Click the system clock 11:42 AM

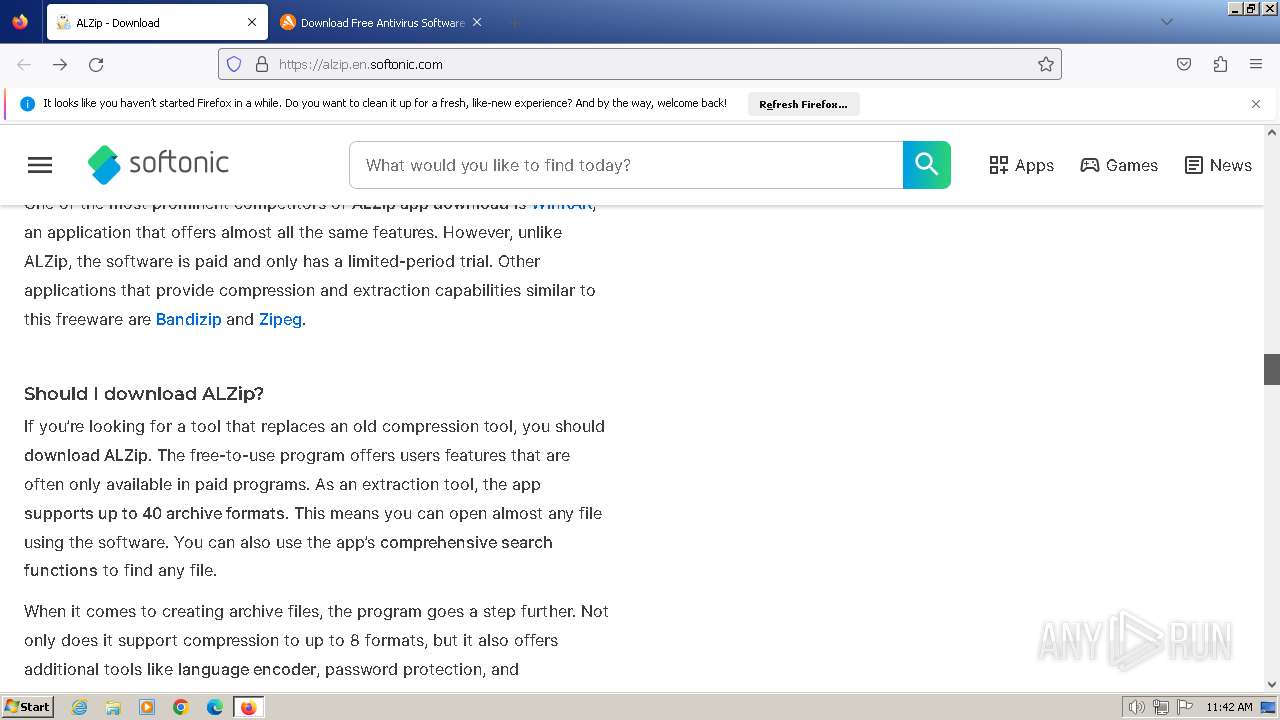pos(1229,707)
